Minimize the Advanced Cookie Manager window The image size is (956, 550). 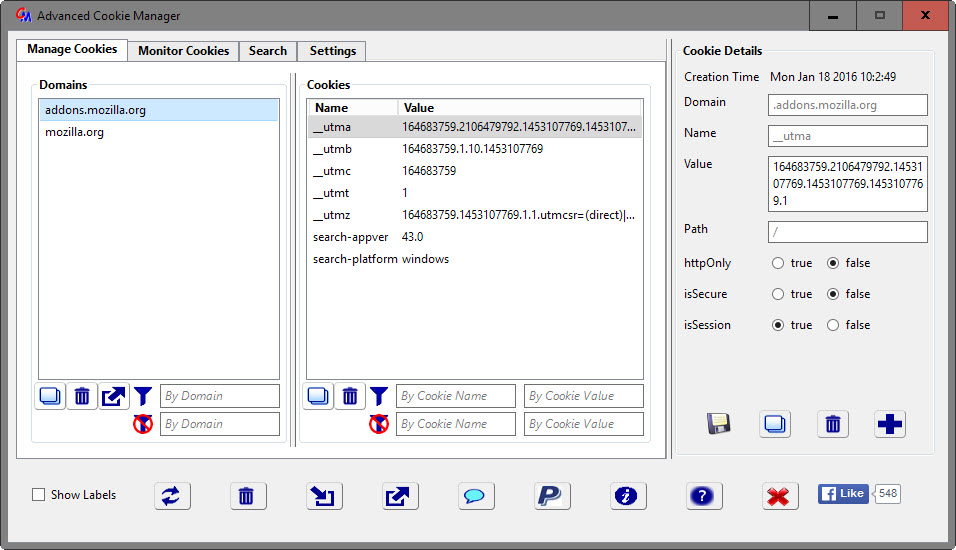click(833, 16)
